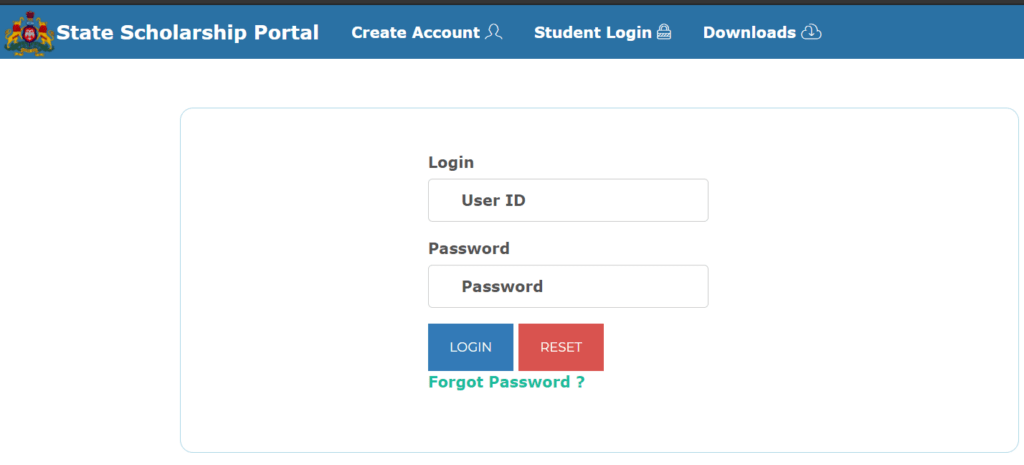The image size is (1024, 465).
Task: Click the dark strip above the navigation bar
Action: coord(512,2)
